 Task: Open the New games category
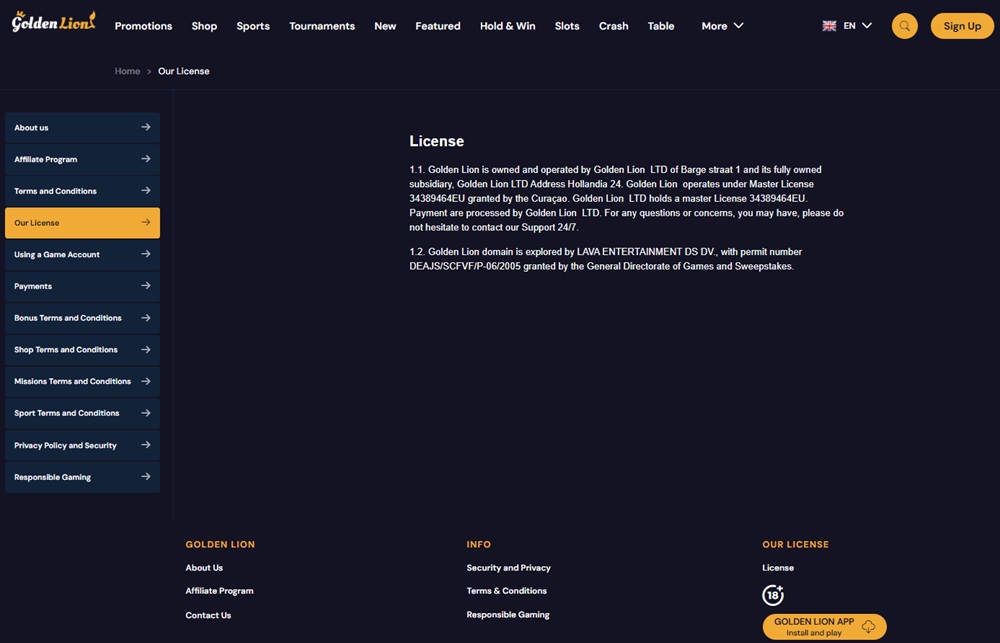[x=385, y=26]
